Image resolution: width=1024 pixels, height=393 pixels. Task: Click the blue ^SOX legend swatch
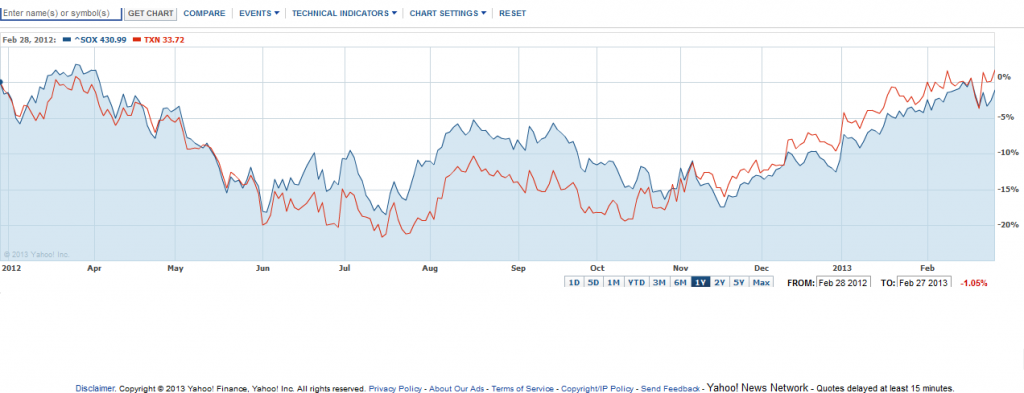click(67, 40)
